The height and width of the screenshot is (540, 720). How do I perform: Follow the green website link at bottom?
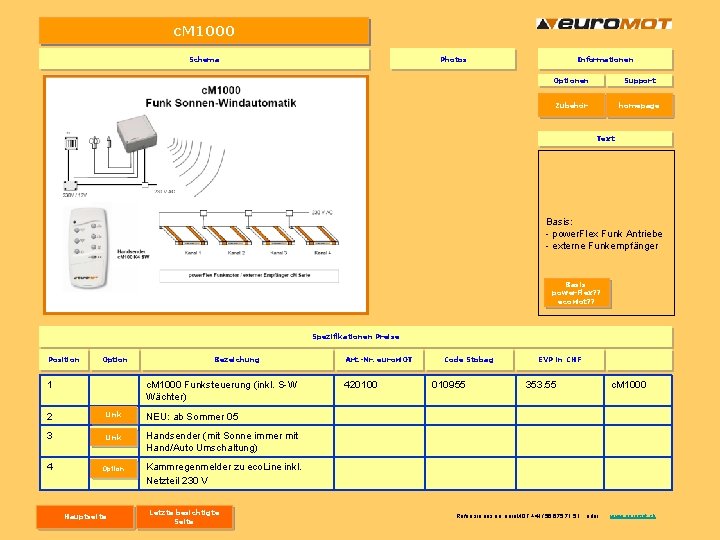(x=633, y=516)
